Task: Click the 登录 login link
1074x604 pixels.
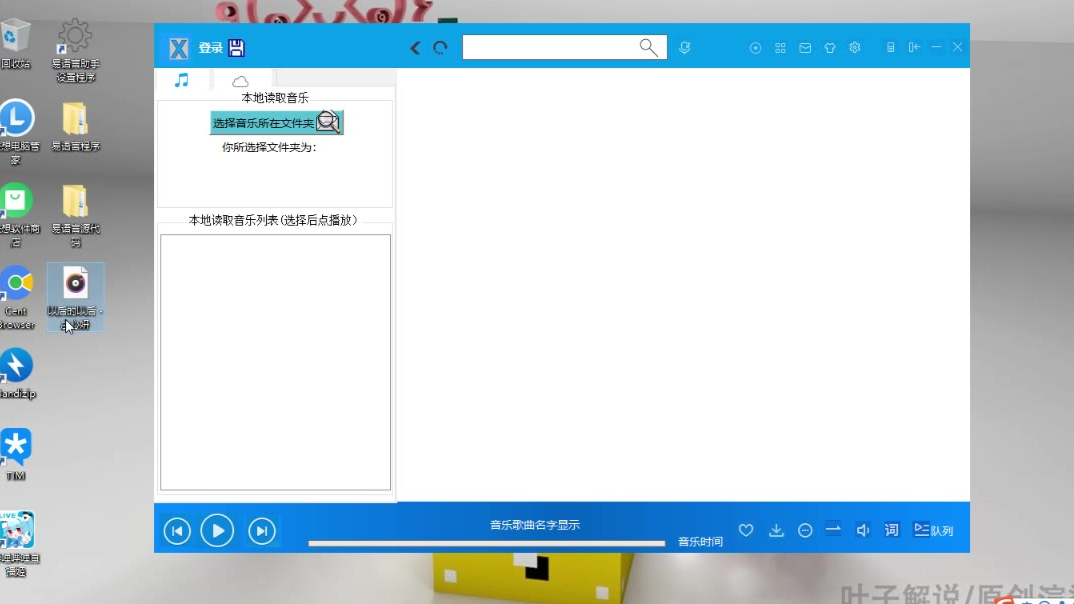Action: 210,48
